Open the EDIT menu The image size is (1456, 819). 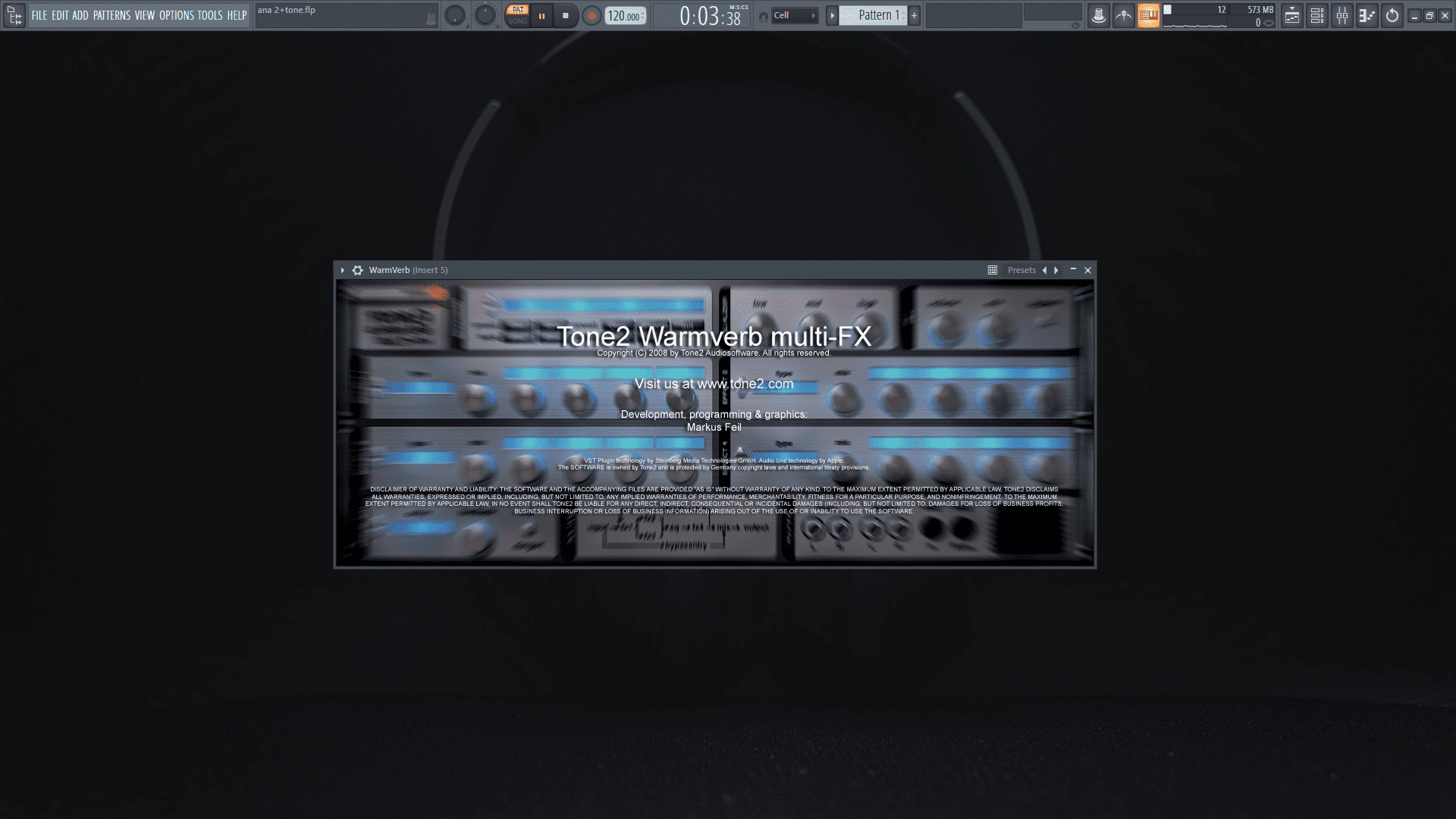pyautogui.click(x=60, y=15)
